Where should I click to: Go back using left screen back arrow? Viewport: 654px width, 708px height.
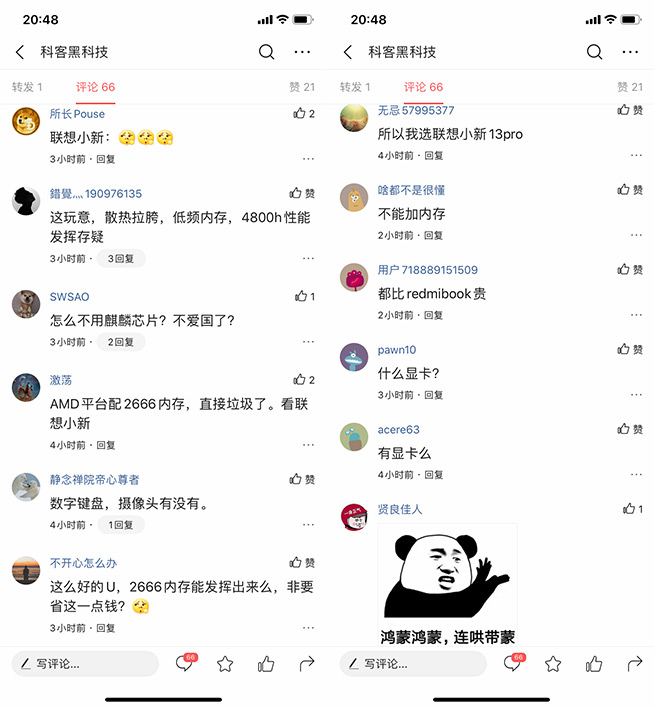pos(20,52)
